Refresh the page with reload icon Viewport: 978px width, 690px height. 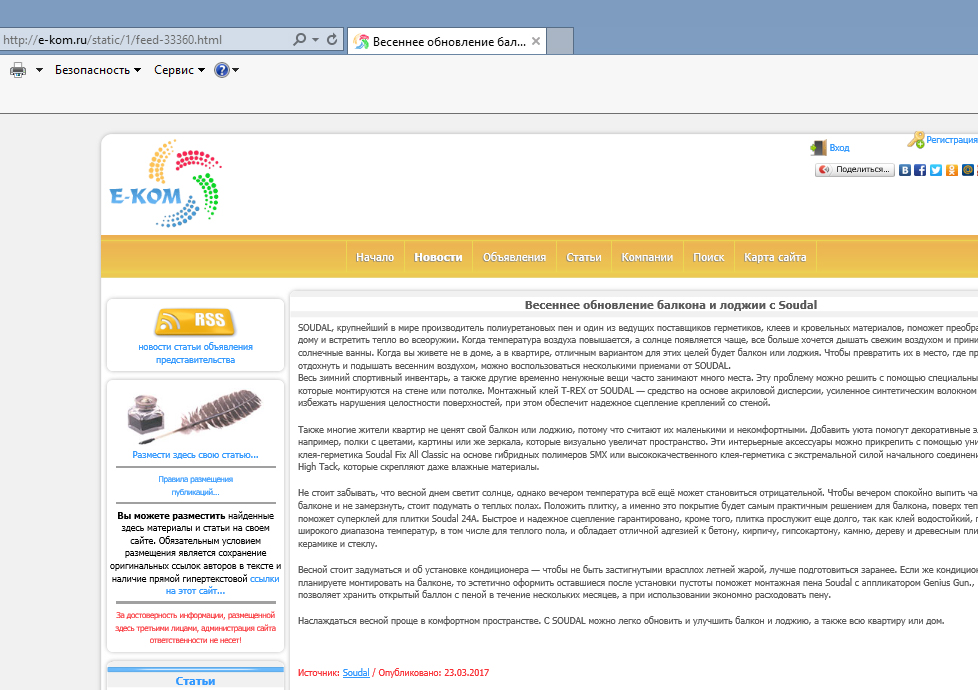332,39
